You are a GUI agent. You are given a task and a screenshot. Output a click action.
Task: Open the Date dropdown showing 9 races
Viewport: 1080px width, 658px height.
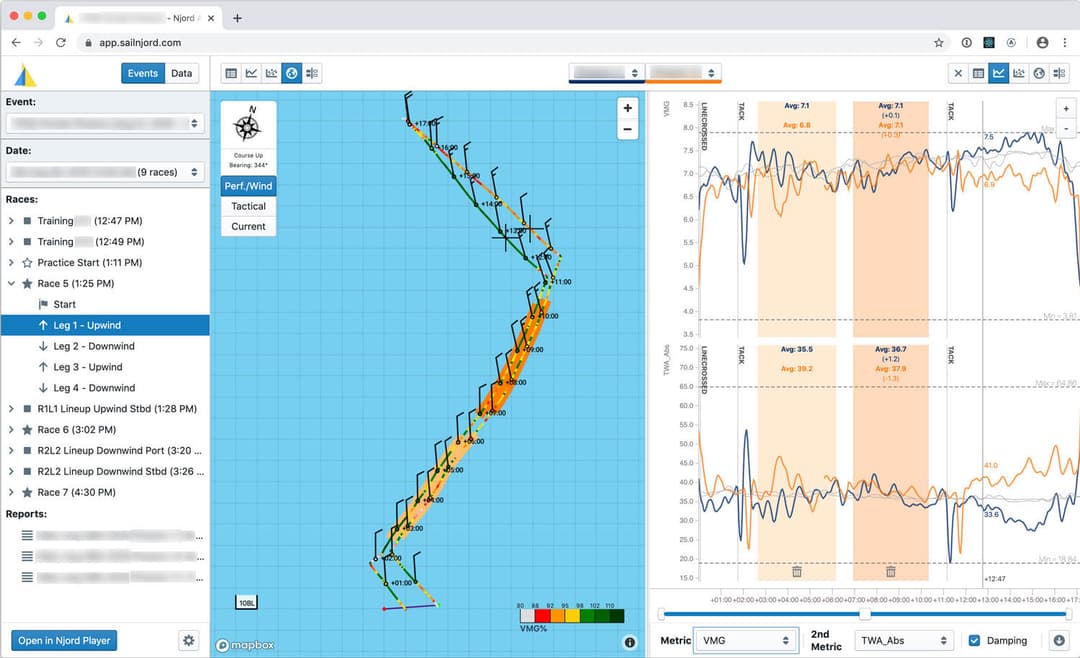click(105, 172)
